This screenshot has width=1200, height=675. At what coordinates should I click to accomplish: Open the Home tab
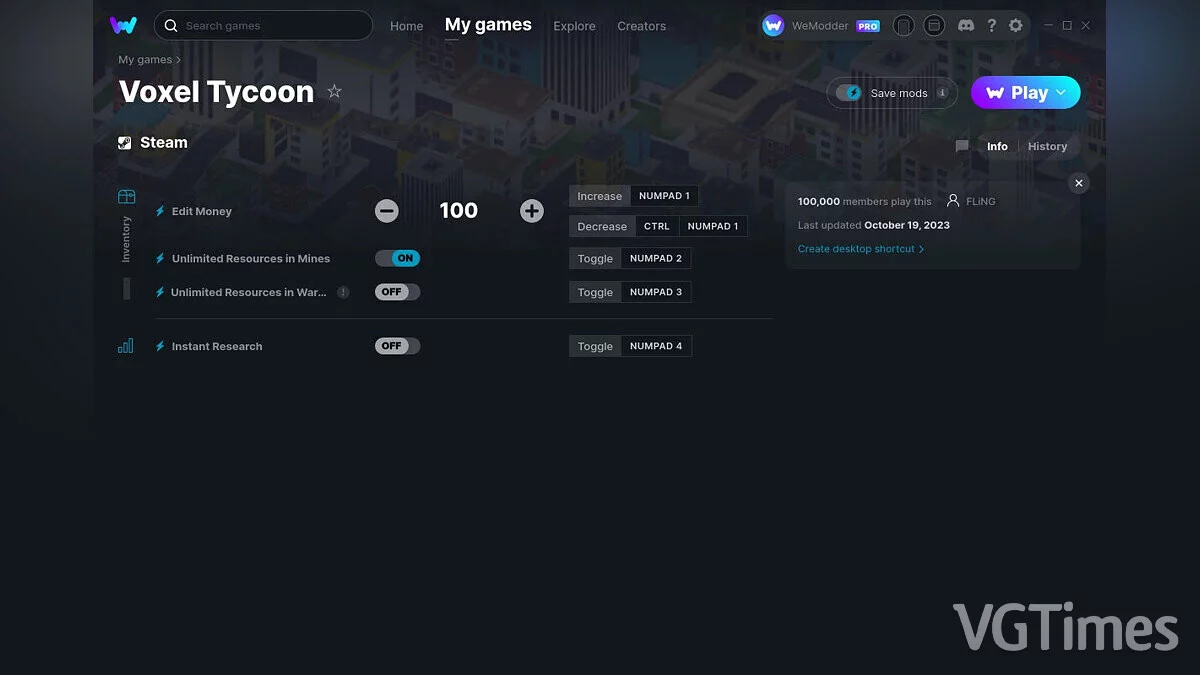coord(406,26)
